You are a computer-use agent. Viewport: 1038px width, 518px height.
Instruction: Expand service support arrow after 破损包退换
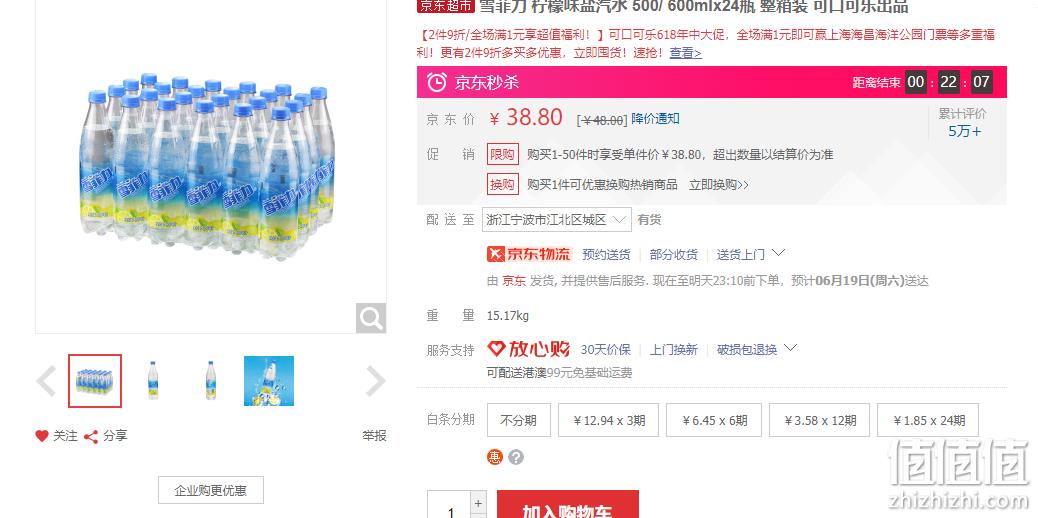pyautogui.click(x=790, y=348)
